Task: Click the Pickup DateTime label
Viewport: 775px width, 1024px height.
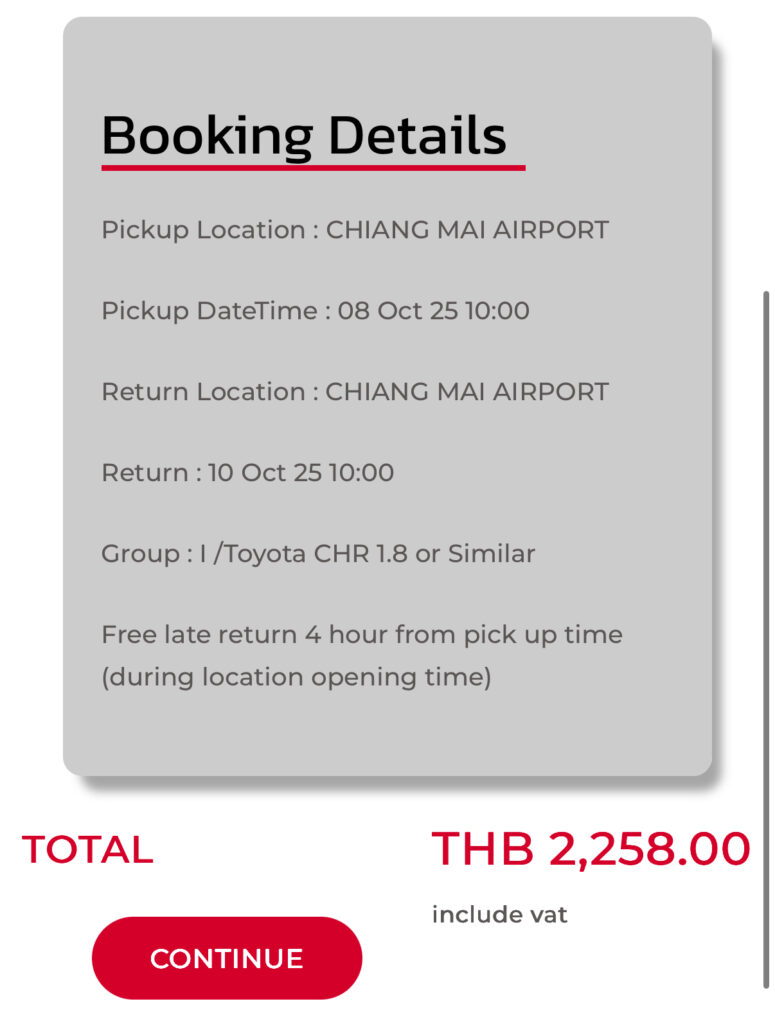Action: [x=210, y=311]
